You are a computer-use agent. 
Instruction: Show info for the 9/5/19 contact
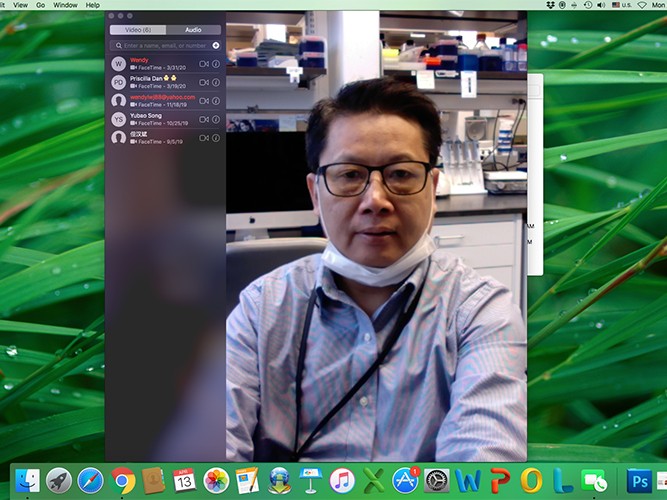[x=216, y=138]
